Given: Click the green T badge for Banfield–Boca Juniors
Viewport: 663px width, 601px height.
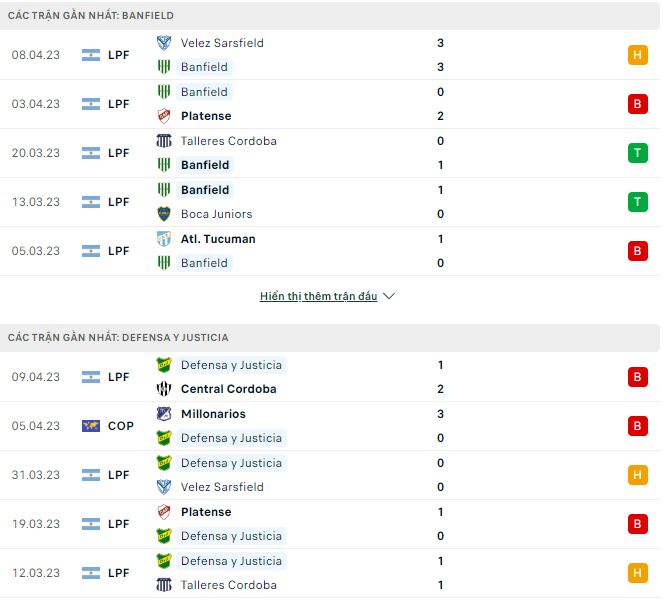Looking at the screenshot, I should coord(638,202).
